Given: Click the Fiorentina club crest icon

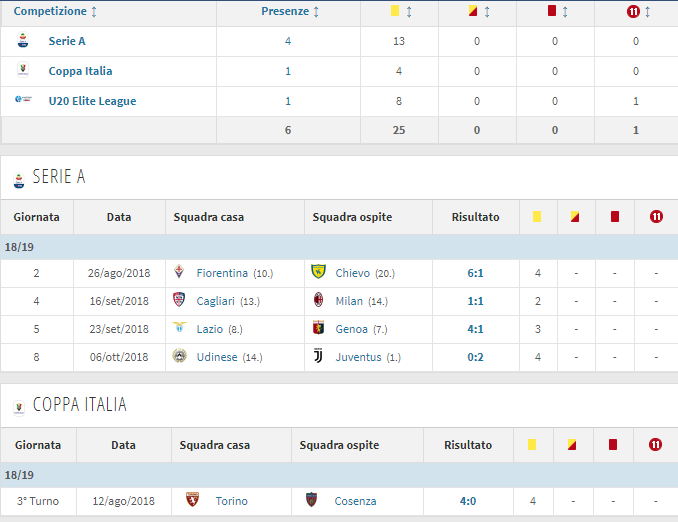Looking at the screenshot, I should coord(180,273).
